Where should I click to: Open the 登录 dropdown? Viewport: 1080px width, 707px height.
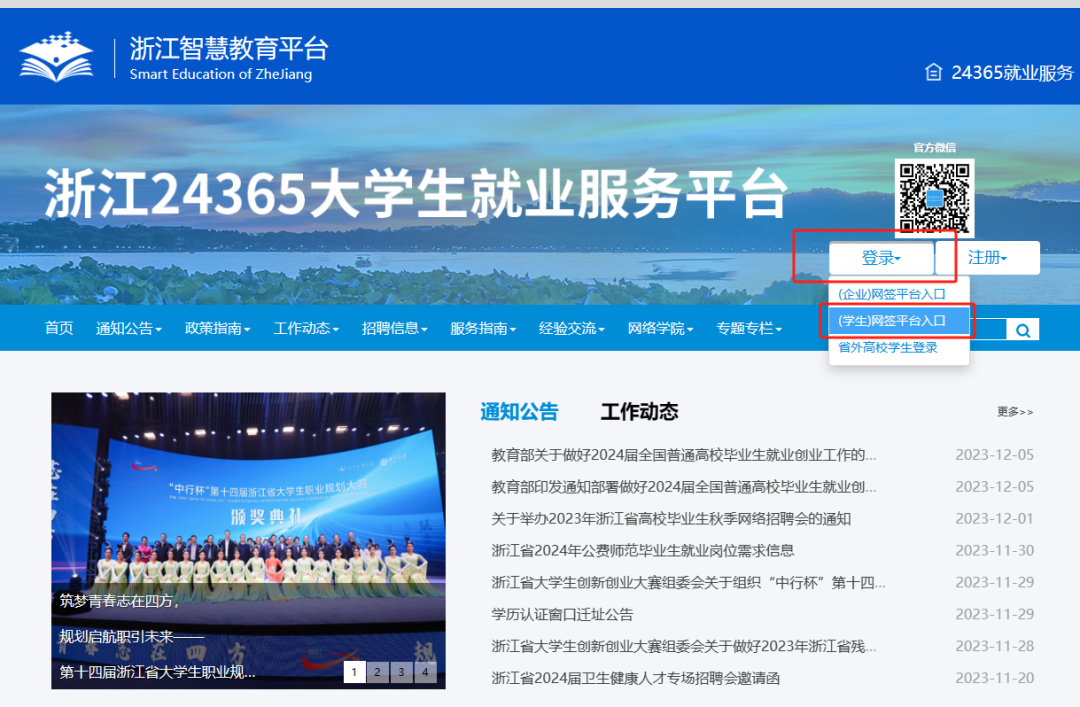[x=880, y=257]
